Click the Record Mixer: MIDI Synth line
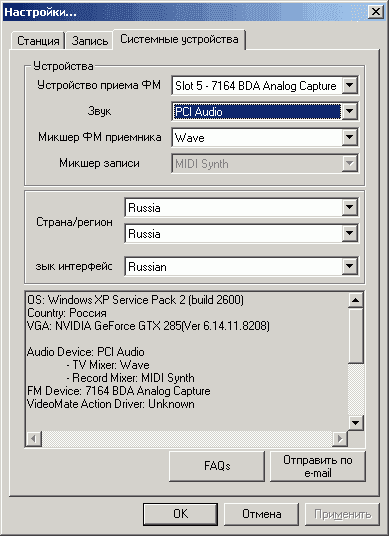This screenshot has height=536, width=389. [131, 378]
